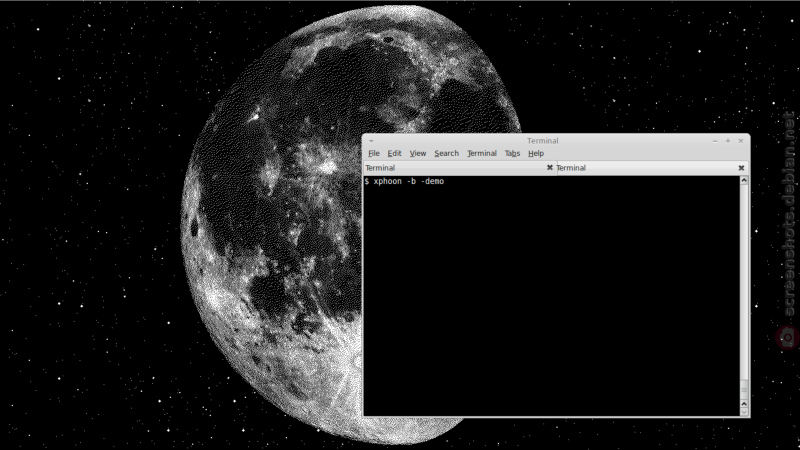Minimize the Terminal window
800x450 pixels.
[715, 141]
